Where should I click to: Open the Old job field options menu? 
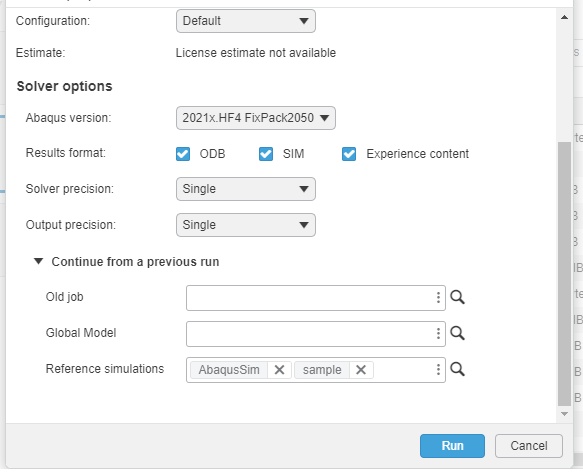(x=438, y=297)
